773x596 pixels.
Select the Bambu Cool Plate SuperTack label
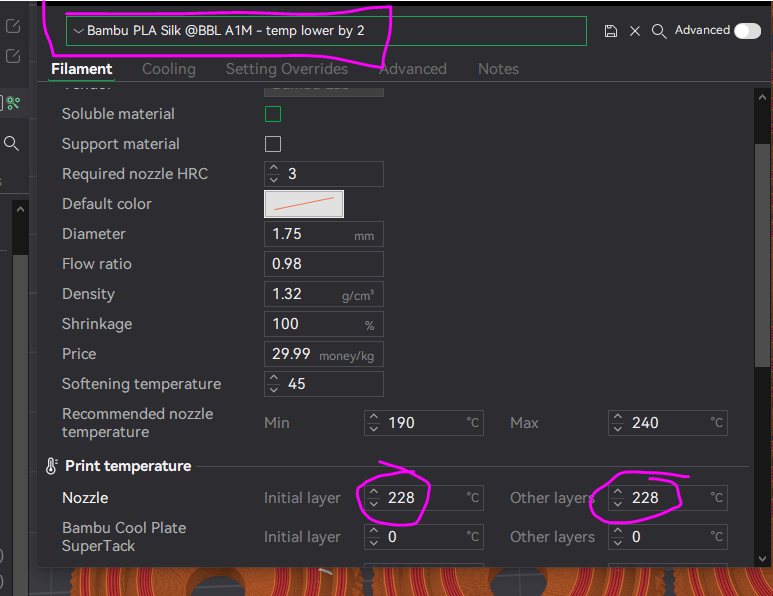124,537
